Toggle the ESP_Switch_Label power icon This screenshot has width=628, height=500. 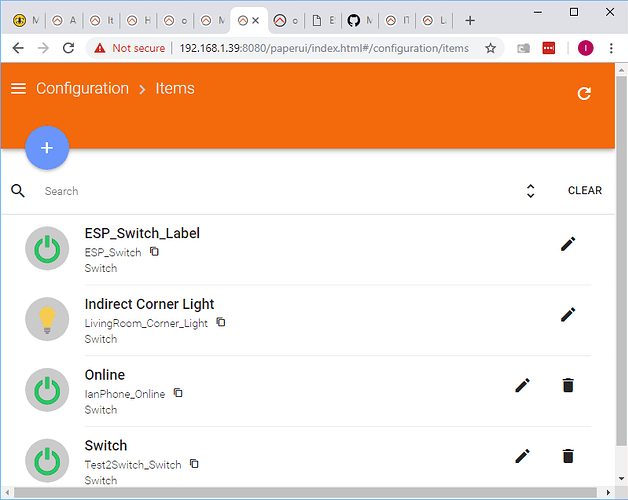(46, 249)
